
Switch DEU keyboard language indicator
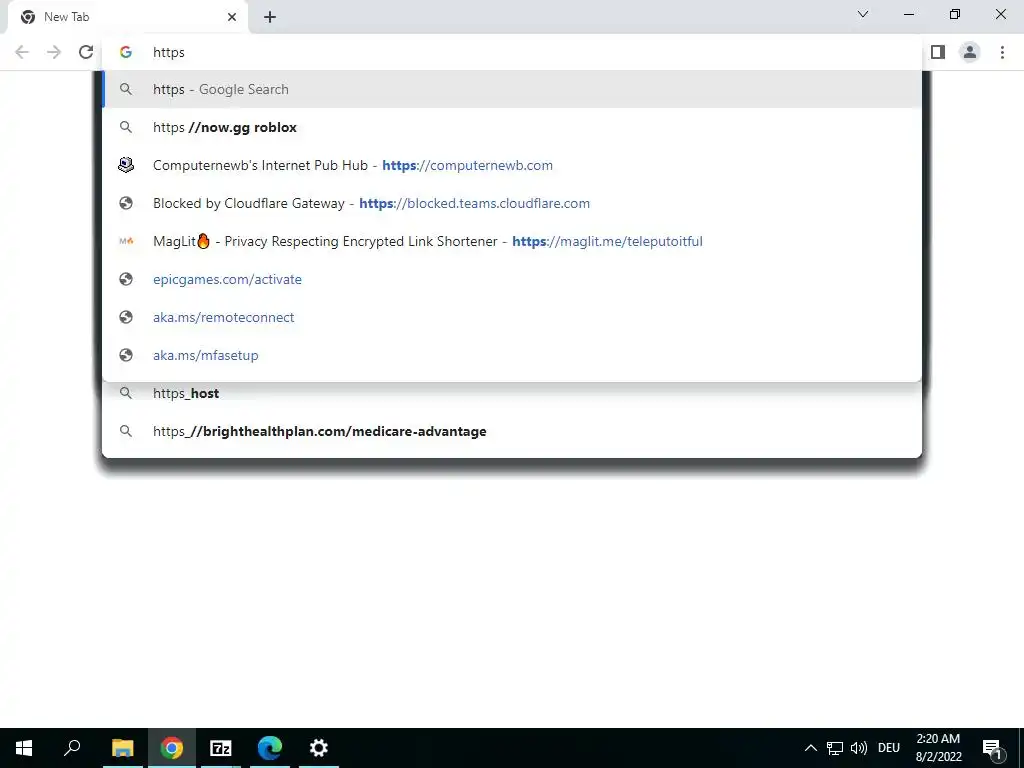coord(889,748)
